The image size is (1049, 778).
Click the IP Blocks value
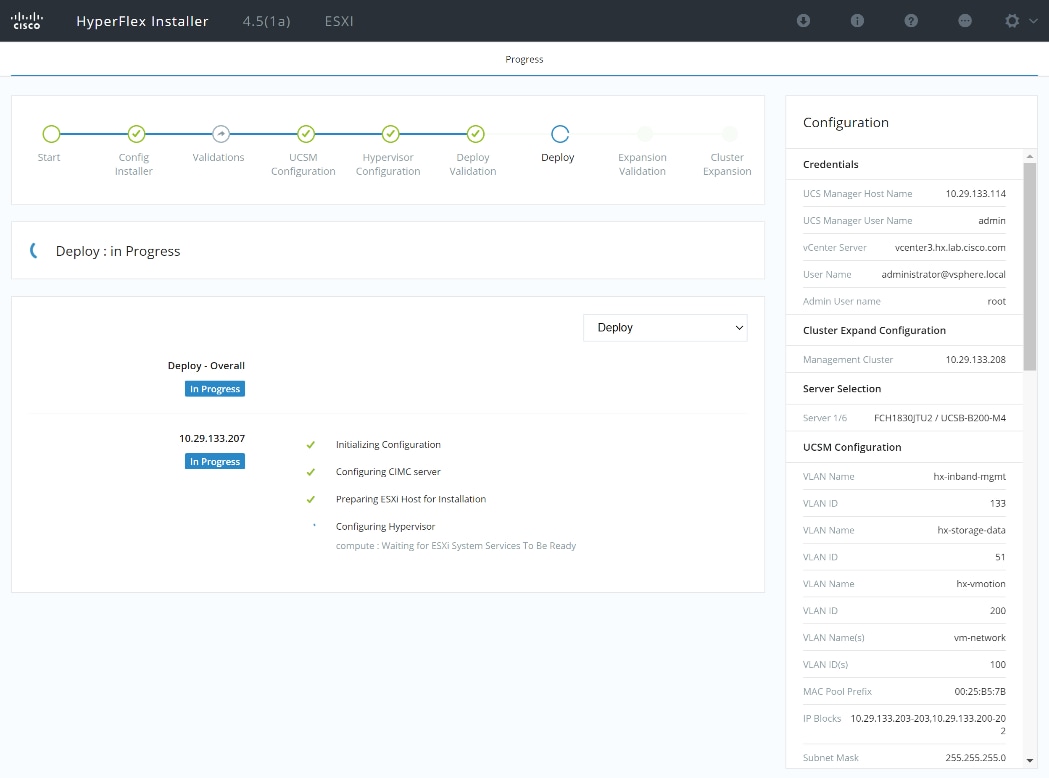coord(928,724)
